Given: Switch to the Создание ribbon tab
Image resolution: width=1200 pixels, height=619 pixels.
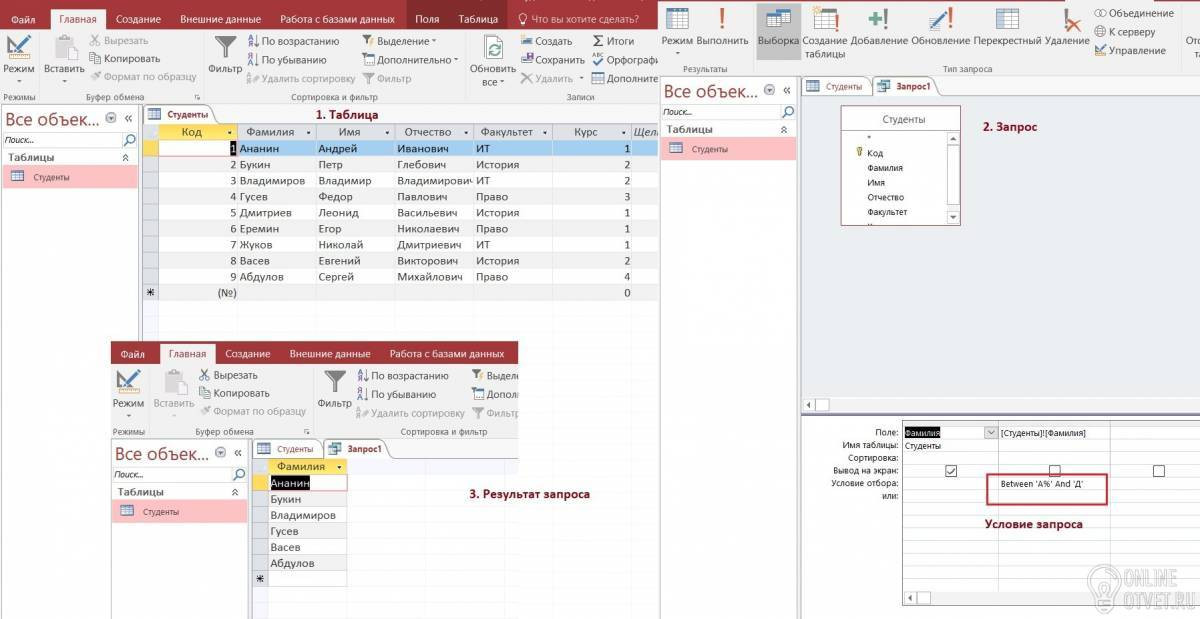Looking at the screenshot, I should 138,19.
